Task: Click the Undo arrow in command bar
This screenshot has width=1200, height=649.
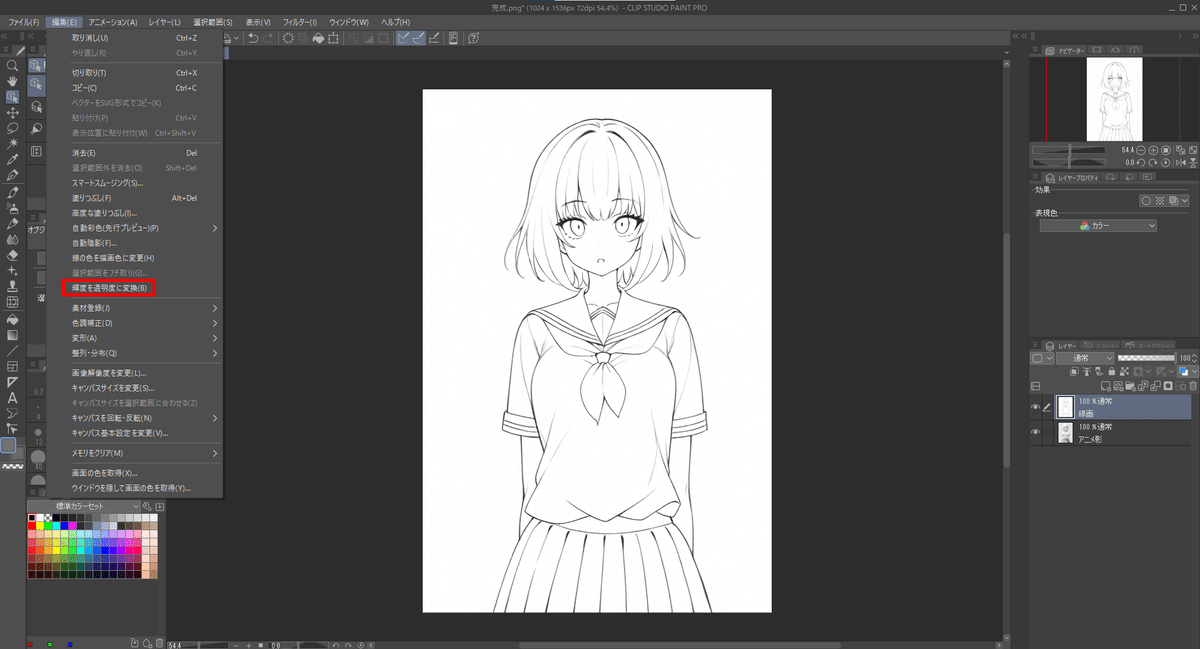Action: [253, 38]
